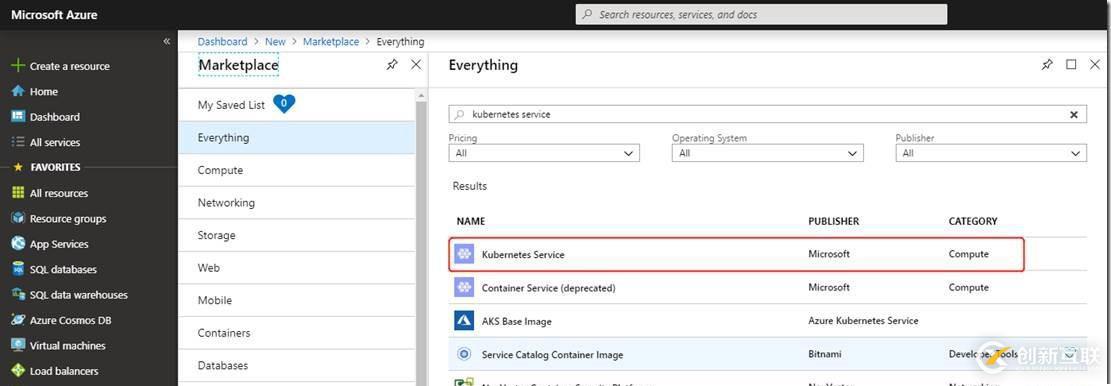Screen dimensions: 1111x386
Task: Select the Databases category
Action: coord(296,365)
